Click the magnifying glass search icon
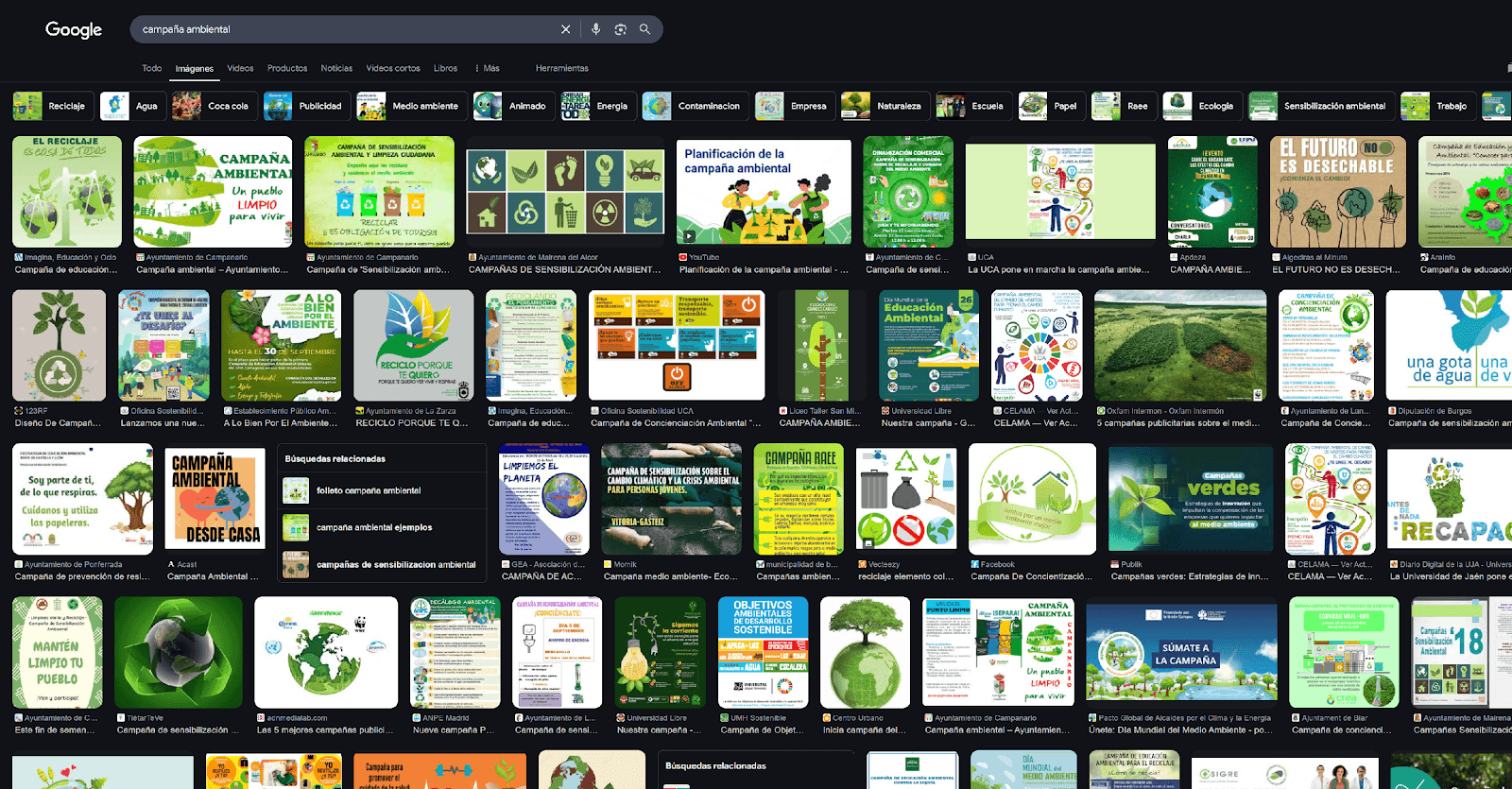 coord(644,29)
